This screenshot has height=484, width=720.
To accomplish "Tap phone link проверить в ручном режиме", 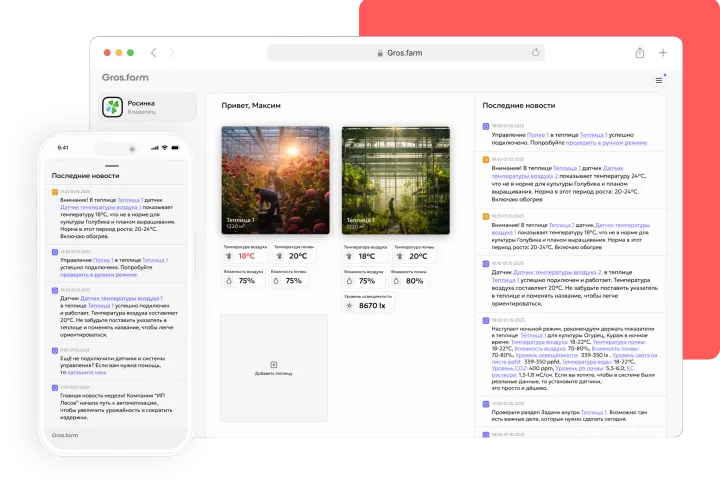I will (99, 275).
